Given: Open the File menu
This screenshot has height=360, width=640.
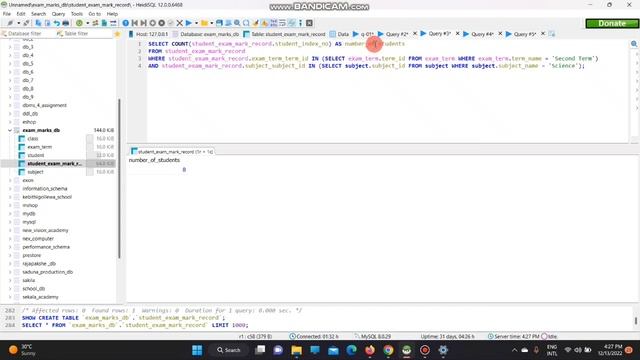Looking at the screenshot, I should (7, 14).
